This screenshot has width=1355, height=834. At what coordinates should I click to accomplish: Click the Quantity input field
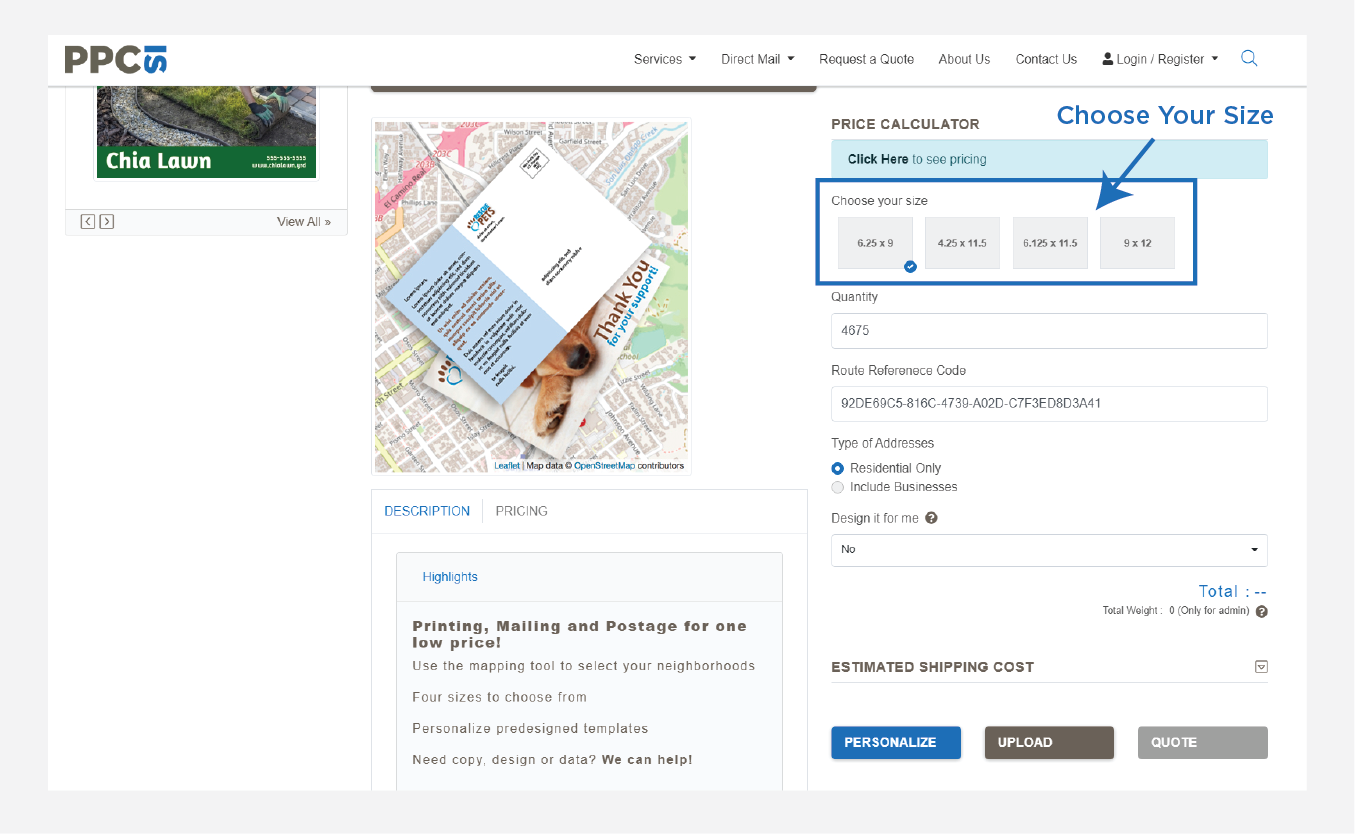(x=1049, y=330)
